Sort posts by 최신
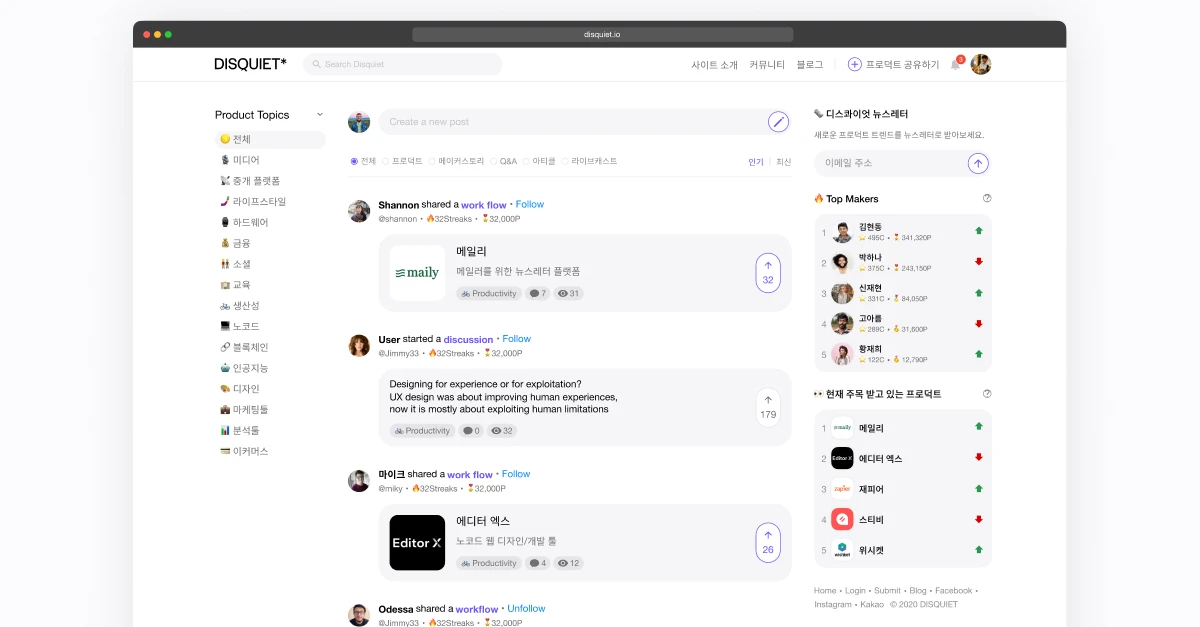 pyautogui.click(x=784, y=161)
